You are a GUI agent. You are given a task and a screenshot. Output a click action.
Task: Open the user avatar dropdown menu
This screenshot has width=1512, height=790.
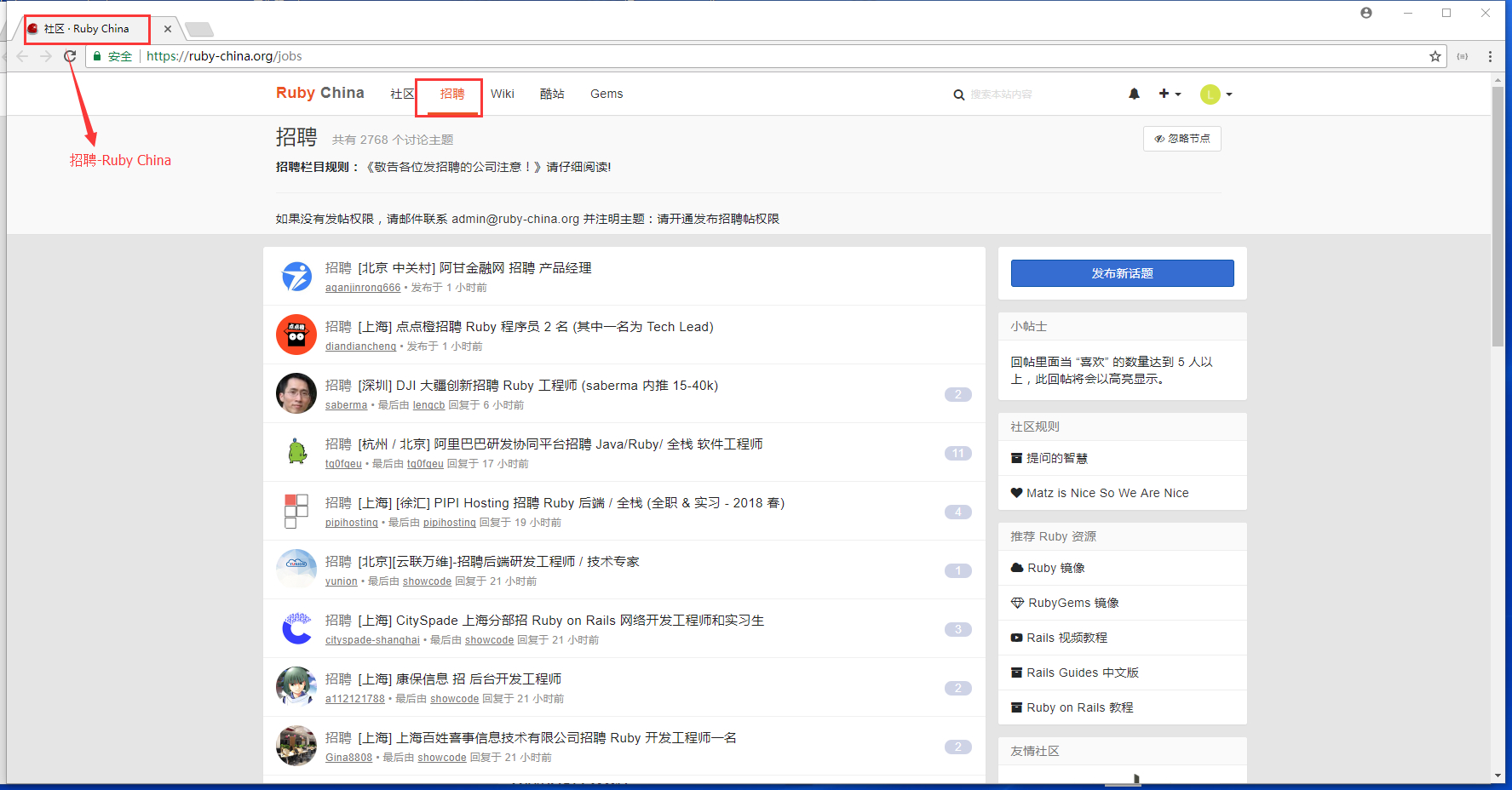[x=1216, y=94]
